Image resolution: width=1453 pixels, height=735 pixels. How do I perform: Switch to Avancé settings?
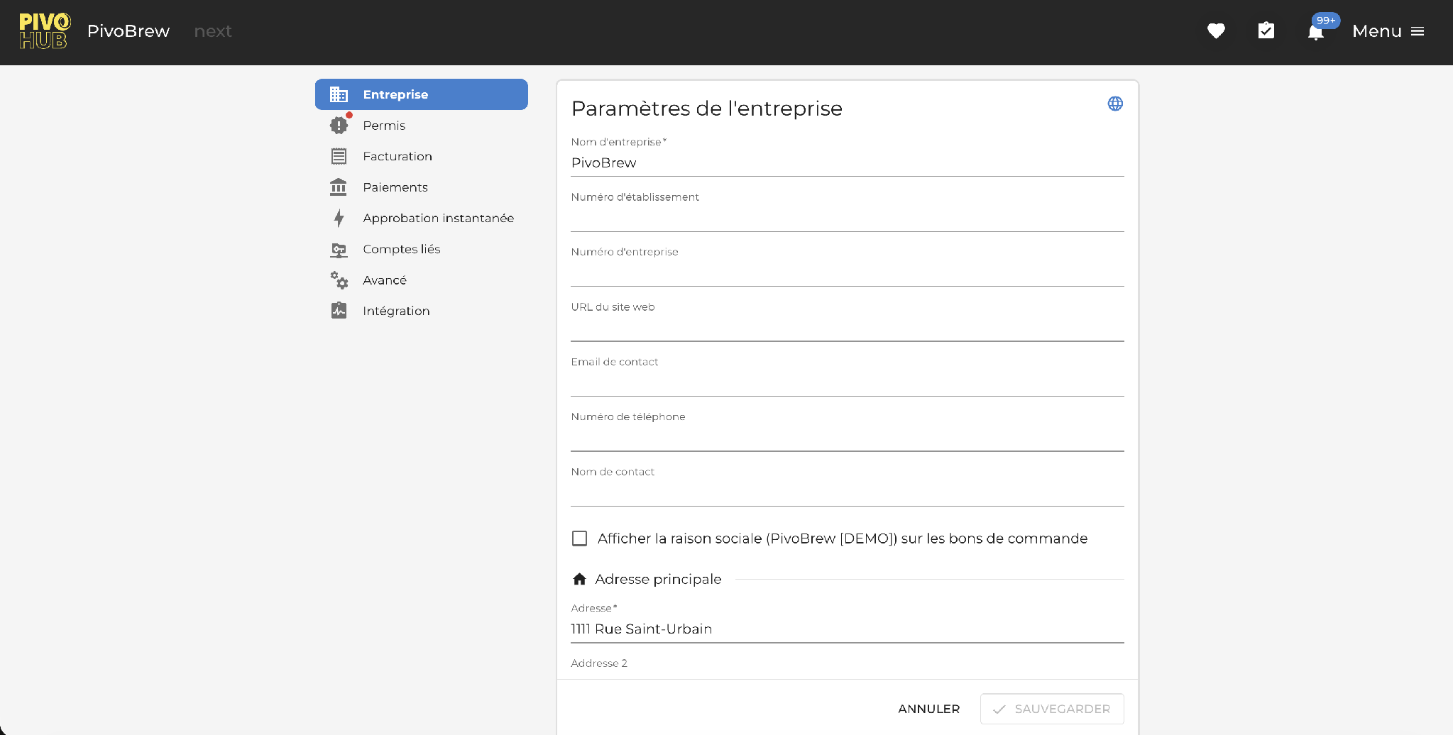[421, 280]
